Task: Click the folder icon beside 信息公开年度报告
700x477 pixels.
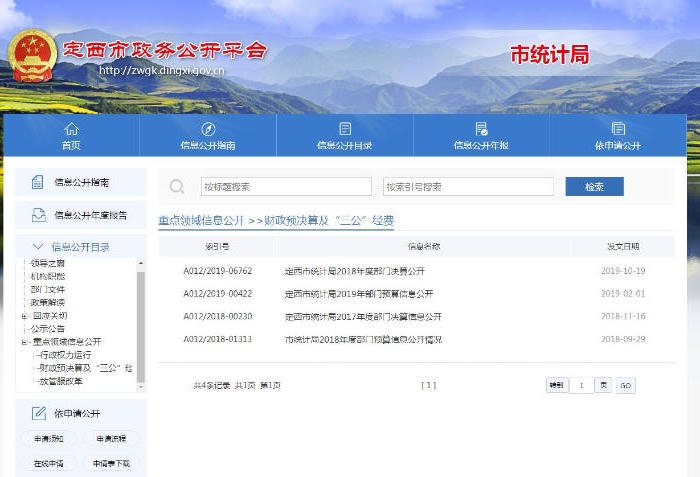Action: [x=39, y=215]
